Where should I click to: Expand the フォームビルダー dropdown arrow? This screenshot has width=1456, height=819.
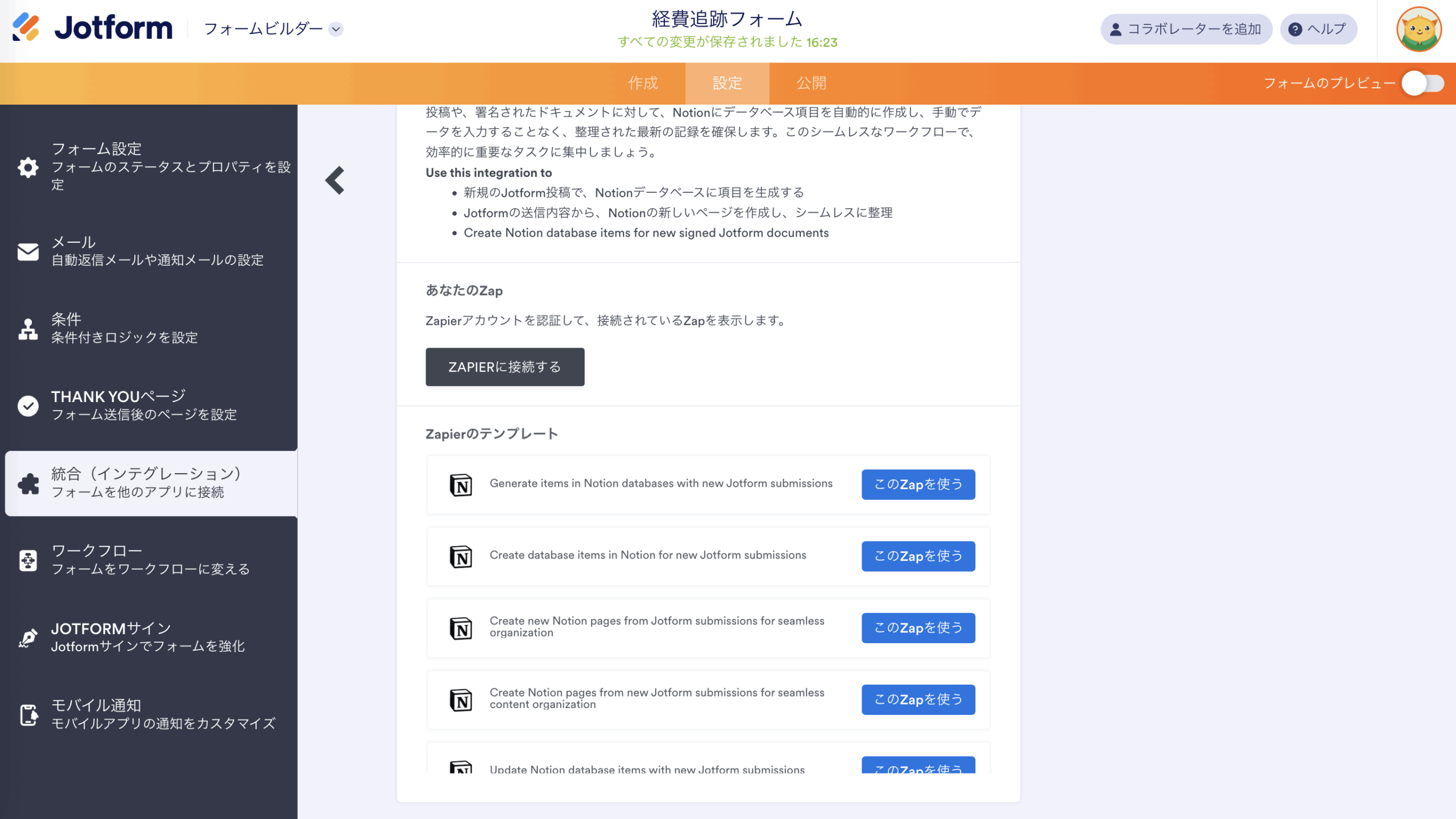[336, 29]
